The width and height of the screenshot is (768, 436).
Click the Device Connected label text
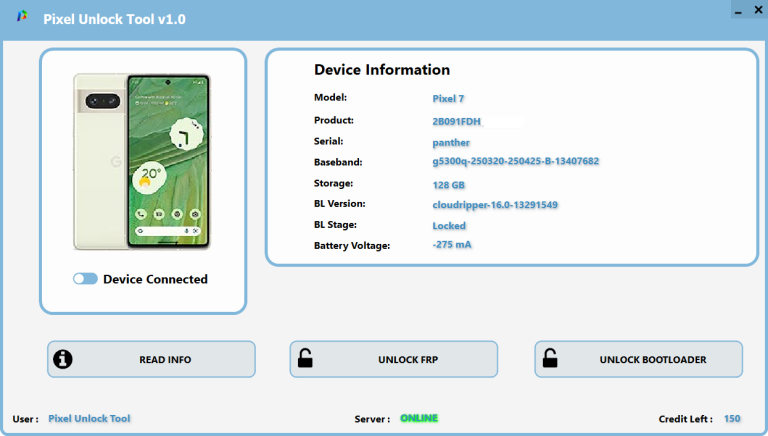click(x=155, y=279)
